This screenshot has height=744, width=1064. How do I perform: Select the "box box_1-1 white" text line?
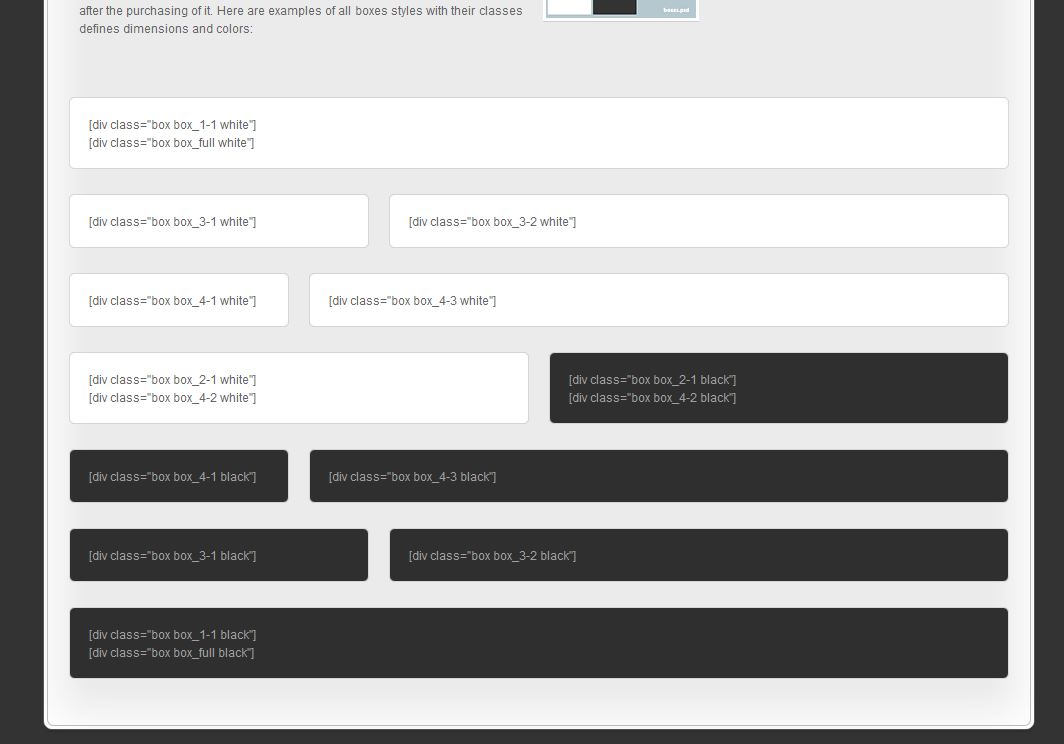point(172,125)
